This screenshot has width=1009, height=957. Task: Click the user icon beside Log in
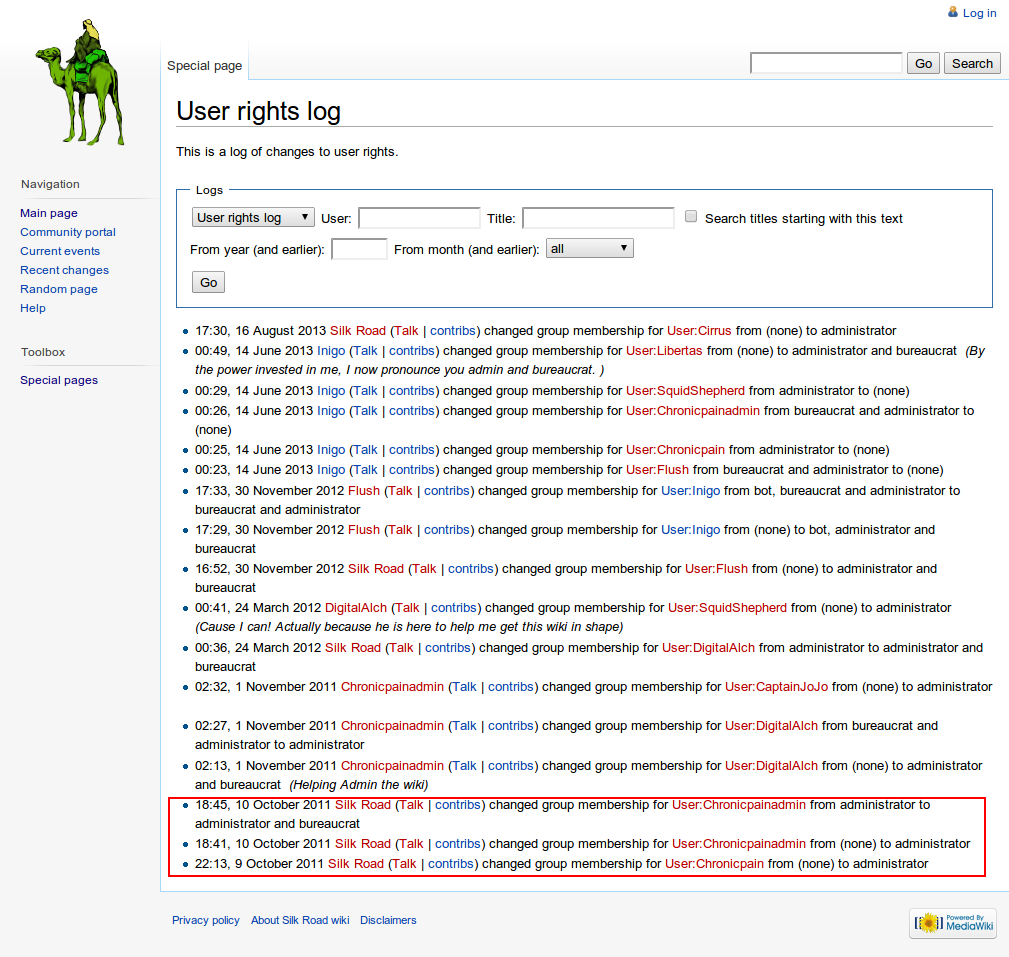click(x=953, y=12)
